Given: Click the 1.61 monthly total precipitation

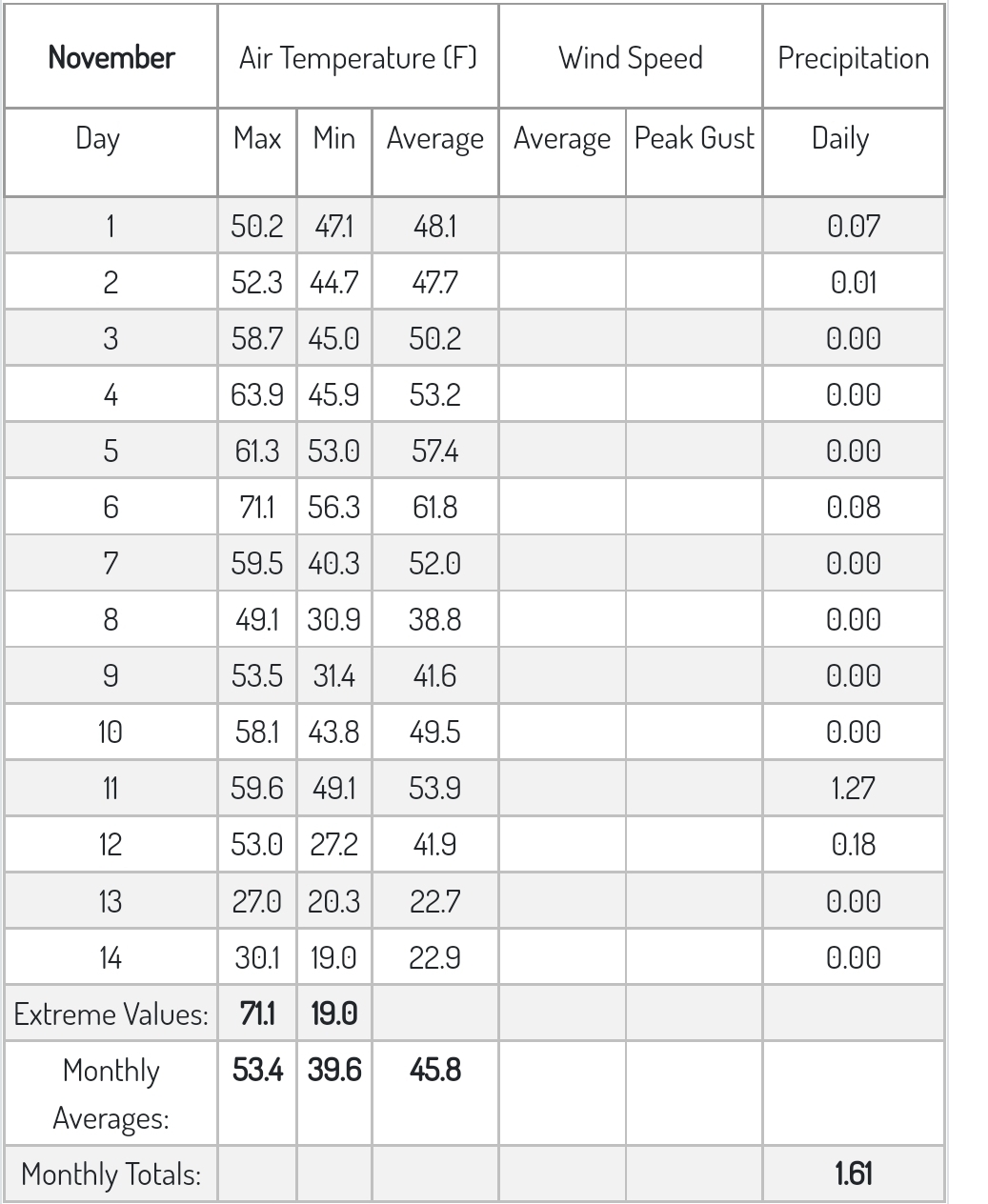Looking at the screenshot, I should (853, 1174).
